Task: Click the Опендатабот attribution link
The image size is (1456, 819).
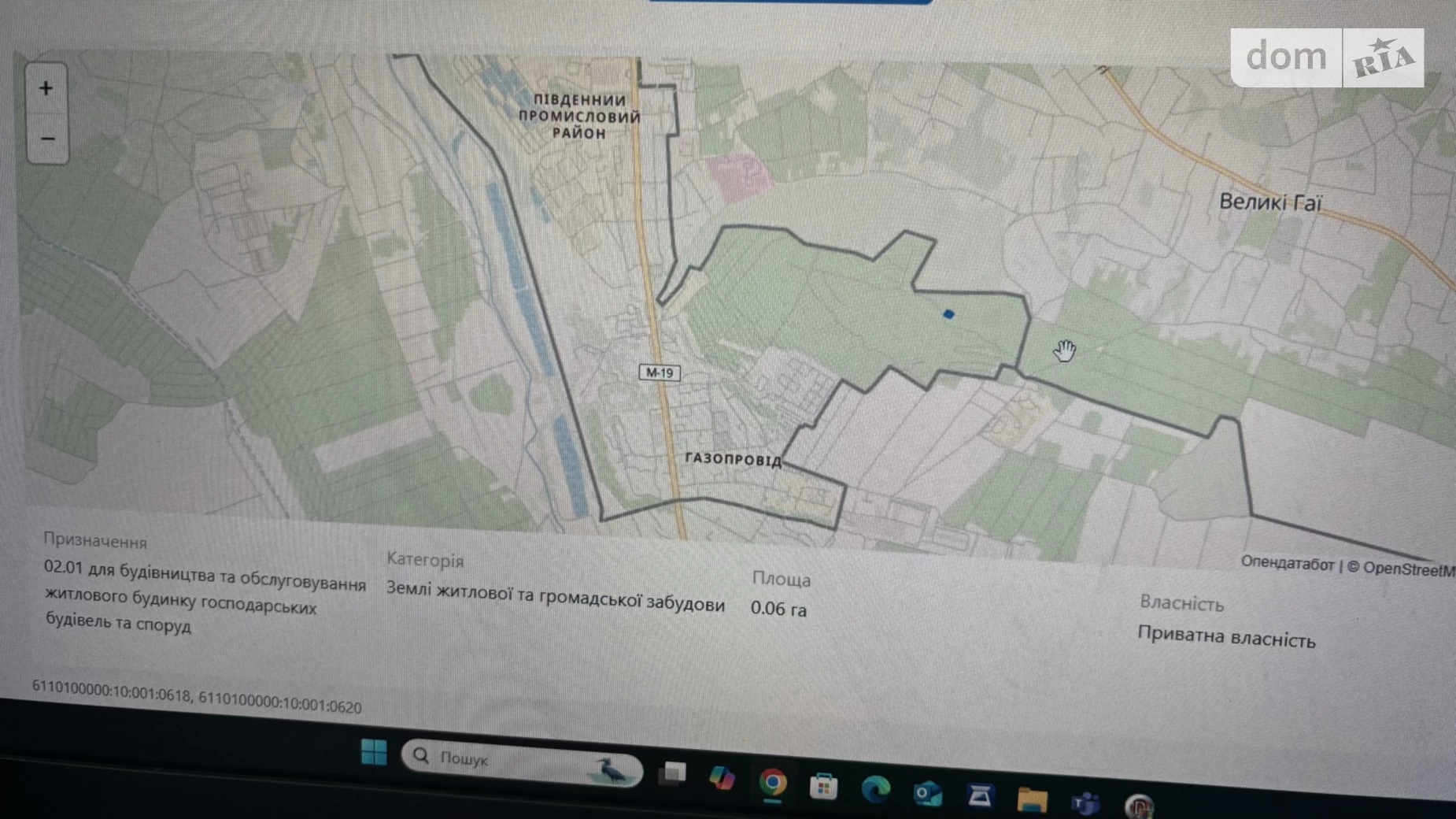Action: pos(1288,564)
